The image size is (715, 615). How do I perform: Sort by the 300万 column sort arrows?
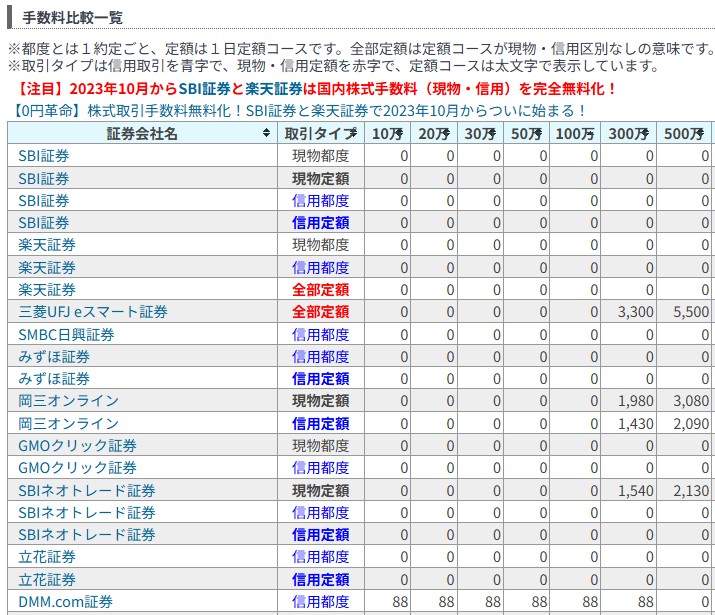[x=647, y=134]
